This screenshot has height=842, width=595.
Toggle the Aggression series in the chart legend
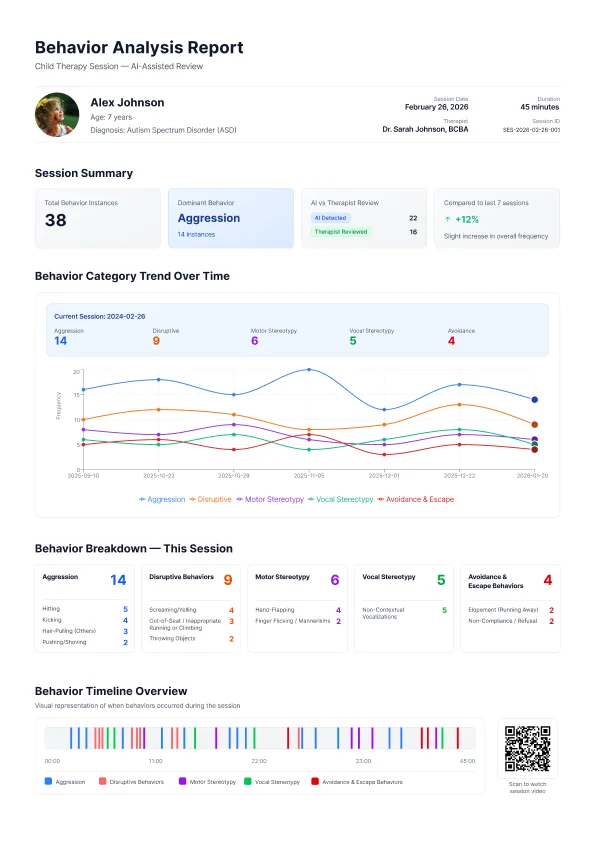click(x=162, y=499)
